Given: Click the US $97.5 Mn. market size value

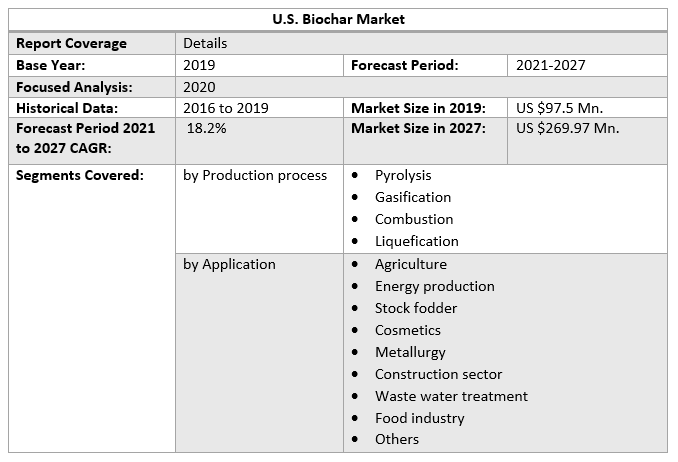Looking at the screenshot, I should pyautogui.click(x=559, y=108).
